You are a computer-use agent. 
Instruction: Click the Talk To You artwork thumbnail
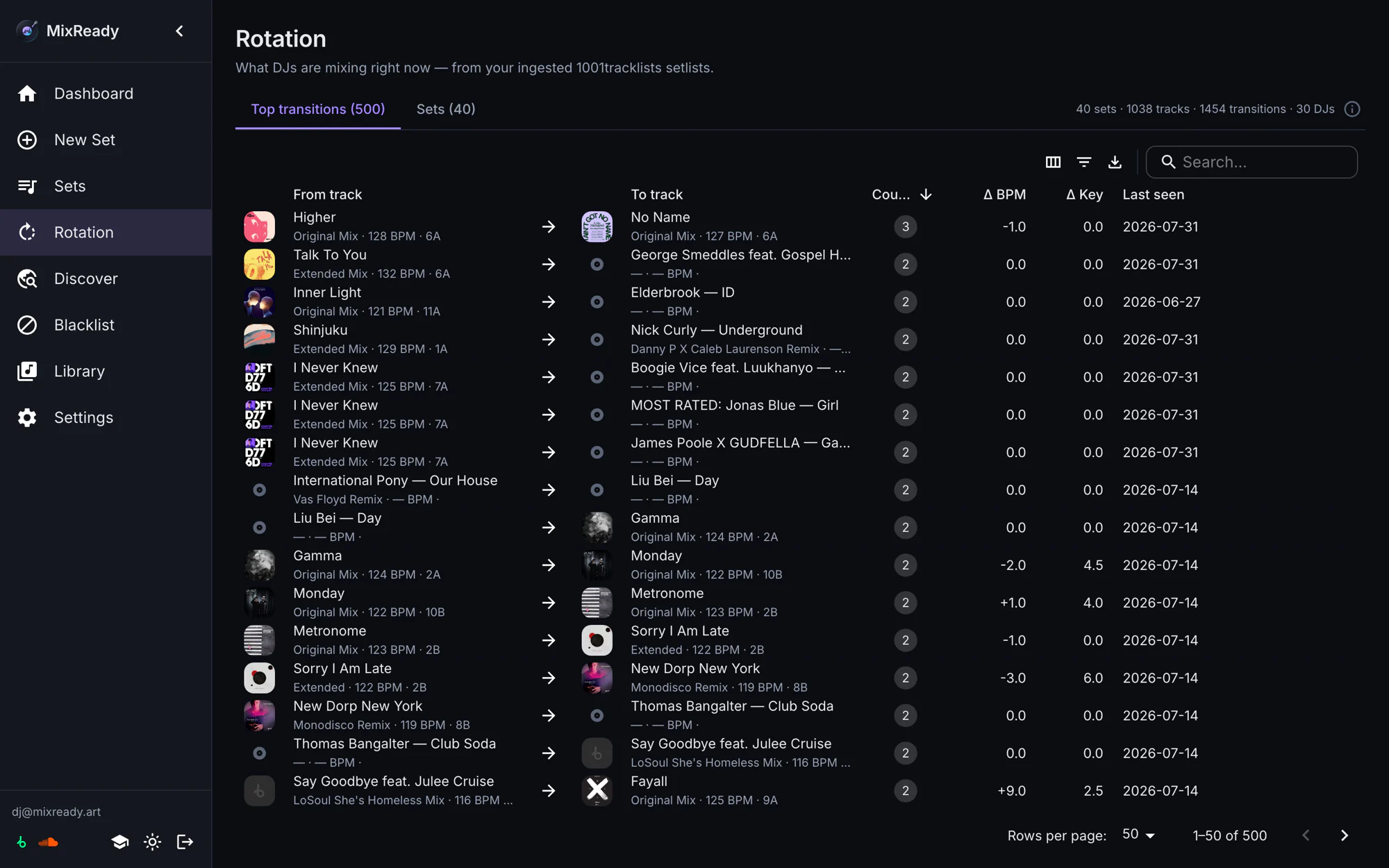(x=259, y=264)
